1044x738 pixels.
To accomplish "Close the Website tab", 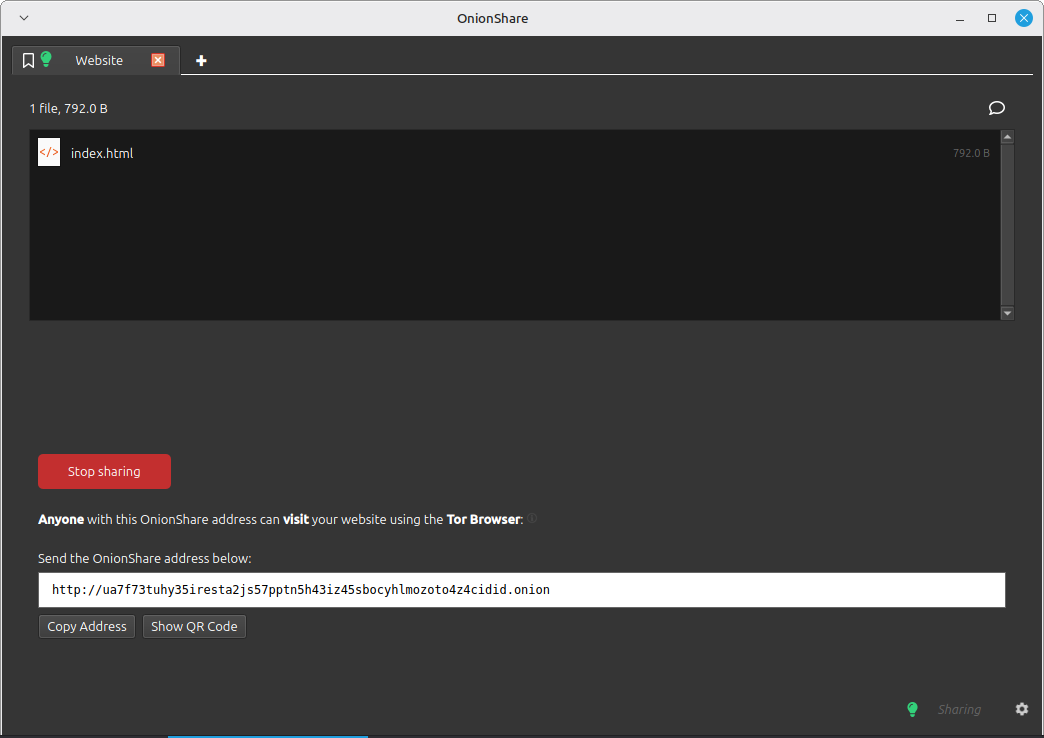I will [157, 59].
